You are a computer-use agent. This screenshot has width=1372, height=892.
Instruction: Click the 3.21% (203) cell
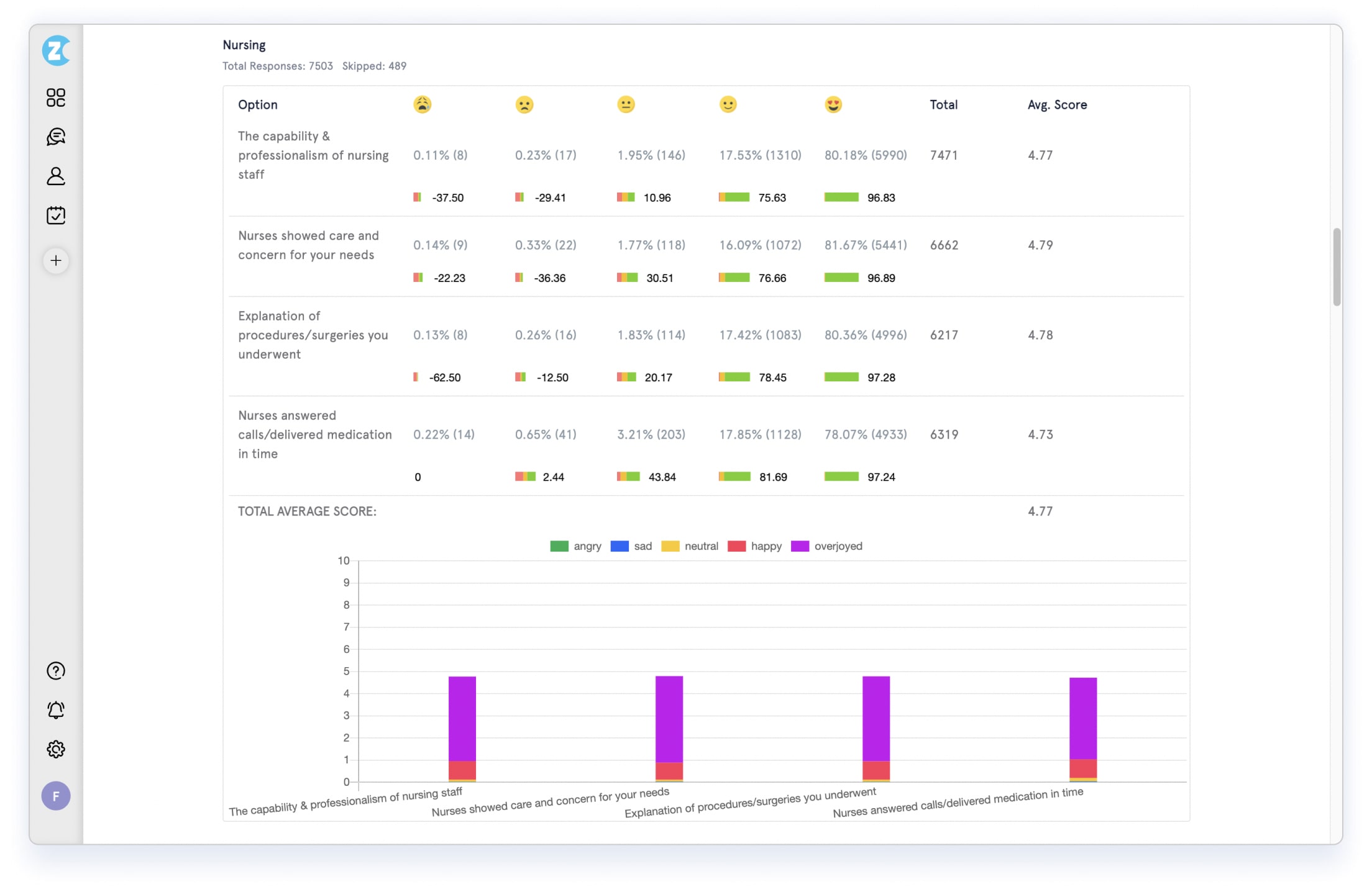[651, 434]
